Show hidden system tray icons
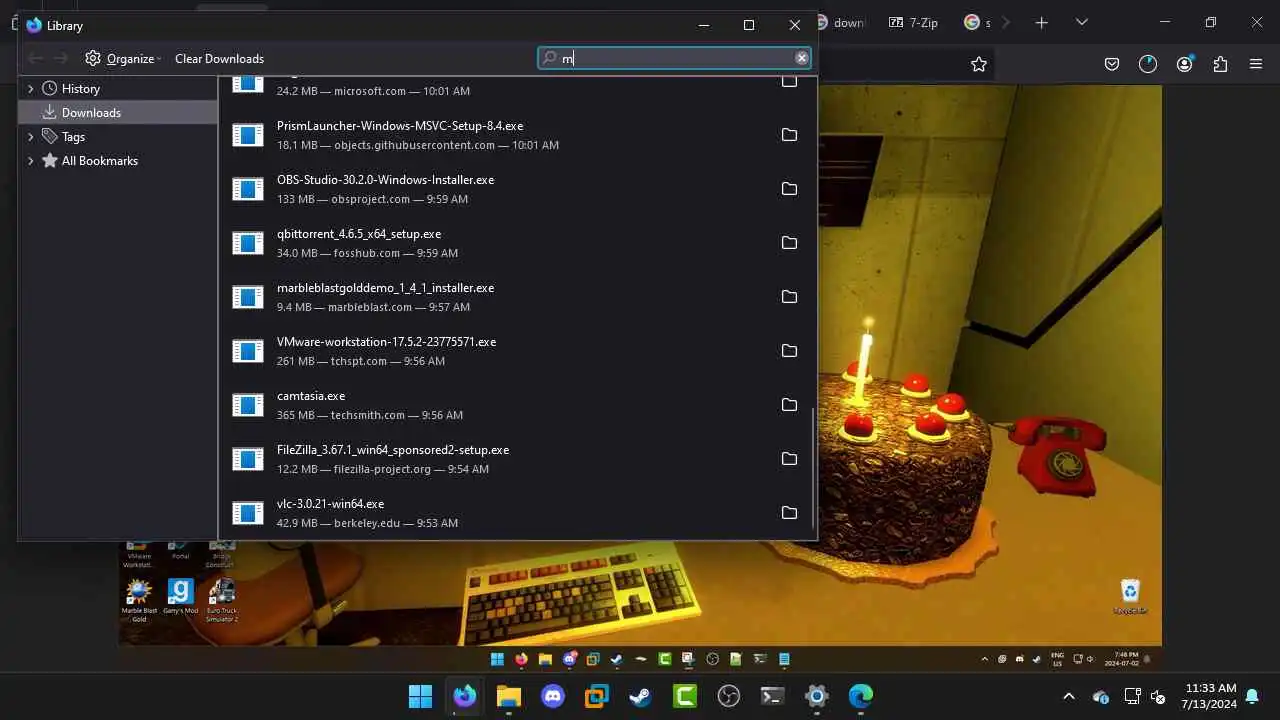 (1069, 696)
